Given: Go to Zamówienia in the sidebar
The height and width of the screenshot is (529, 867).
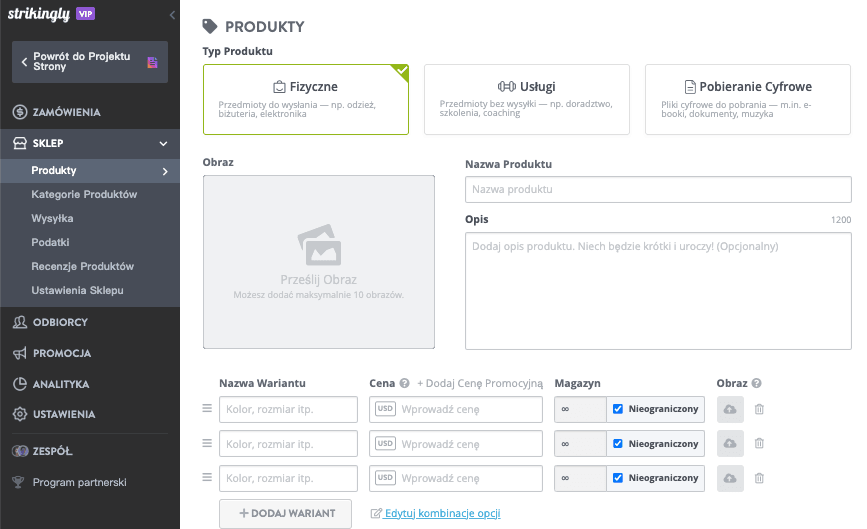Looking at the screenshot, I should pos(66,112).
